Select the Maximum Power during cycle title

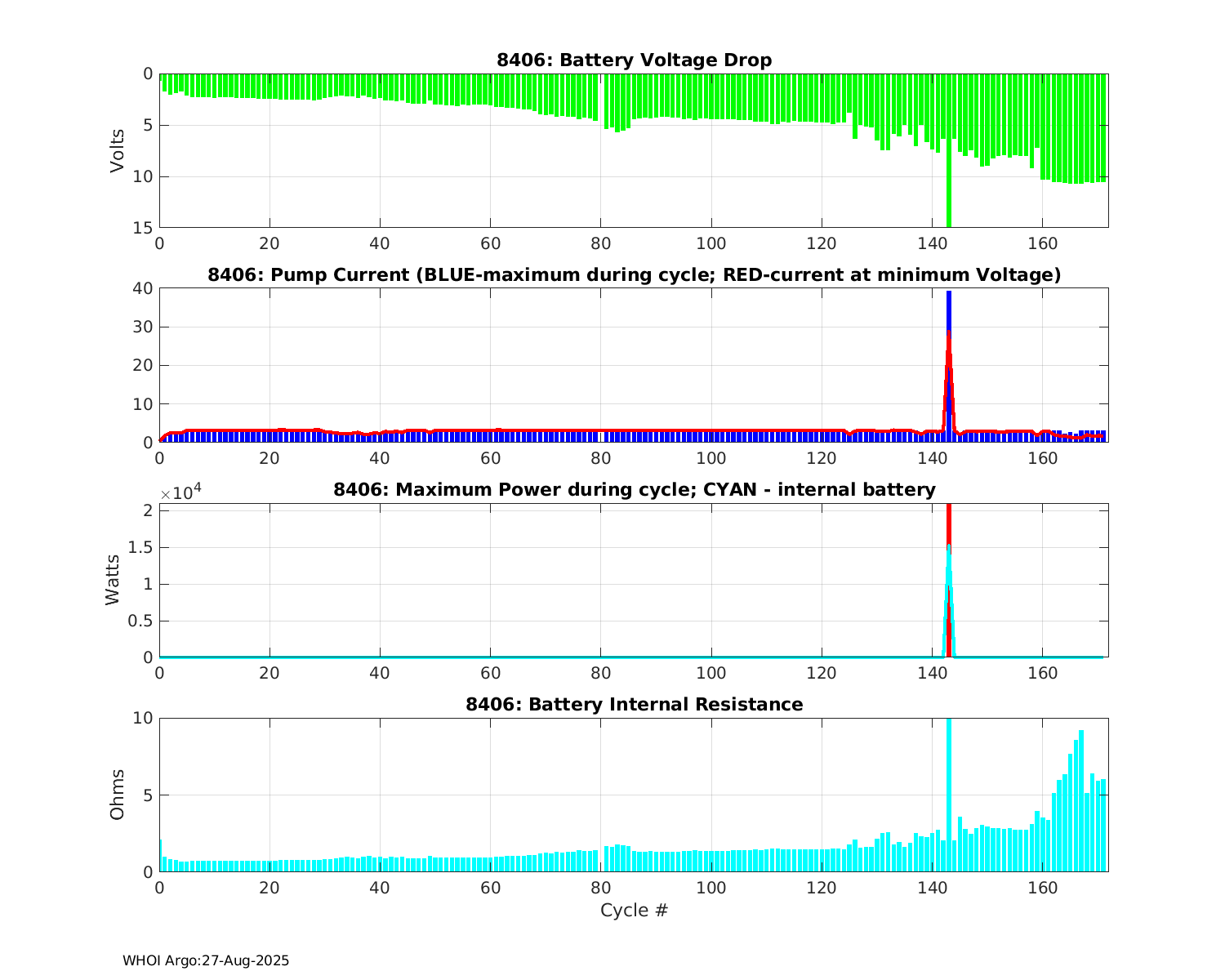click(634, 490)
